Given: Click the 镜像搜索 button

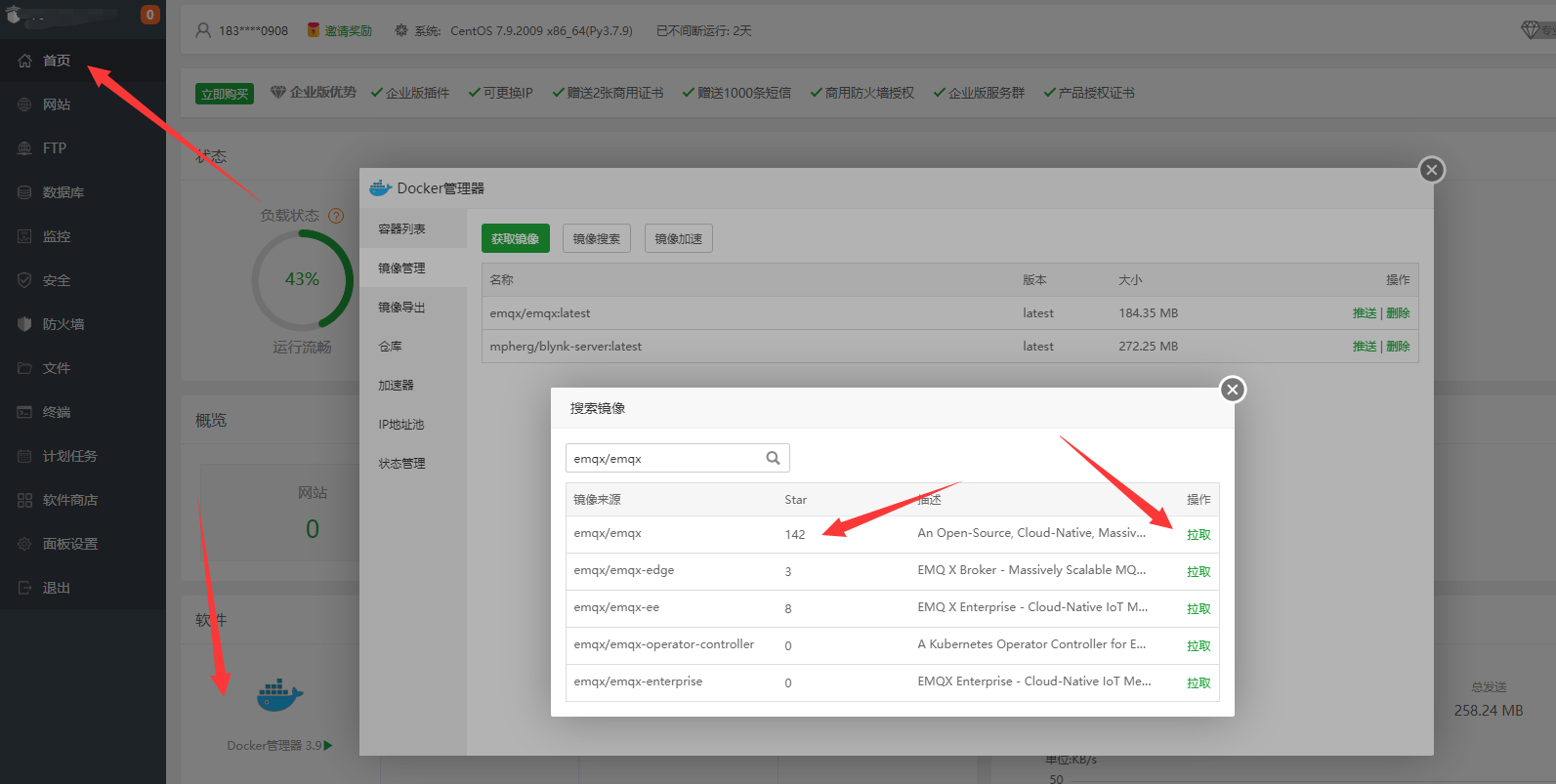Looking at the screenshot, I should pos(597,238).
